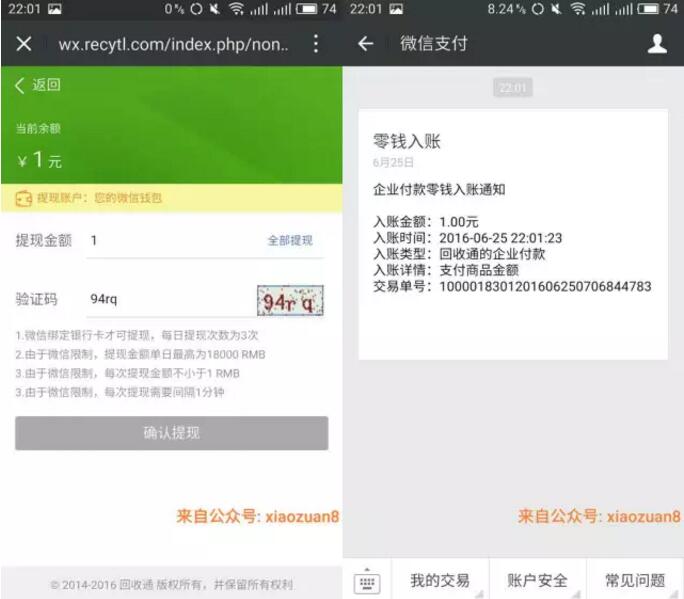The height and width of the screenshot is (599, 684).
Task: Tap the left status bar mute icon
Action: click(x=214, y=9)
